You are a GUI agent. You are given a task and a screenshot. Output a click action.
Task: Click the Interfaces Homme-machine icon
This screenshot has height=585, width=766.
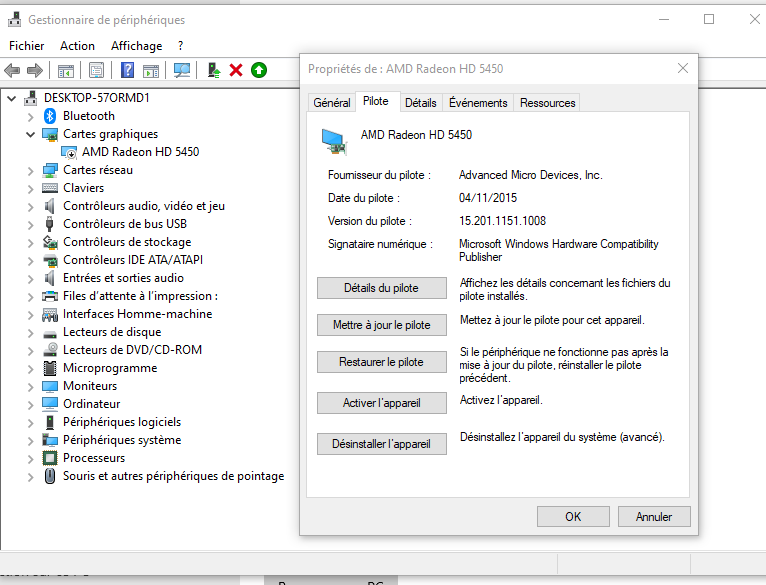50,314
